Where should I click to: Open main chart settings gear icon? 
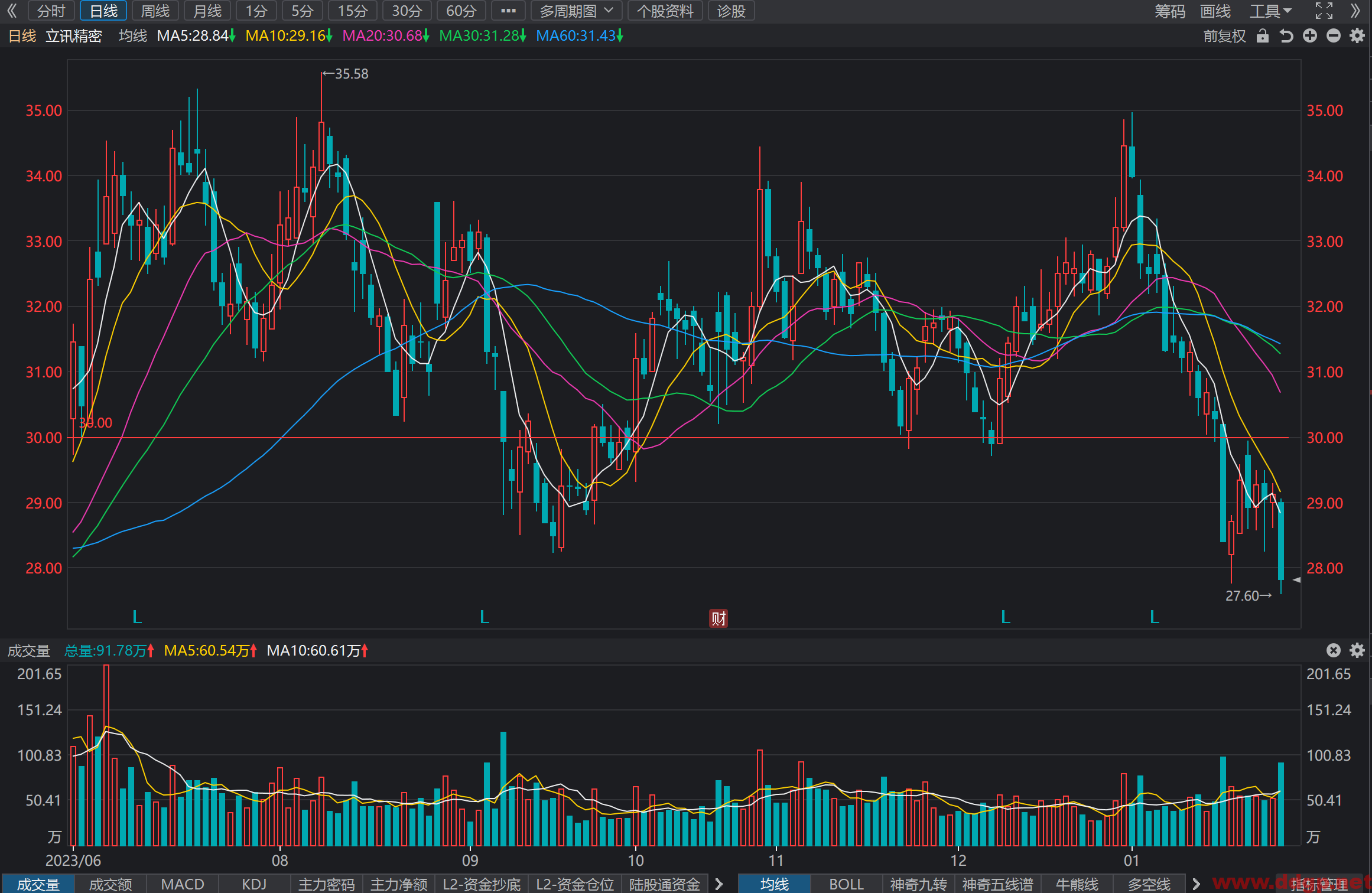pos(1357,36)
